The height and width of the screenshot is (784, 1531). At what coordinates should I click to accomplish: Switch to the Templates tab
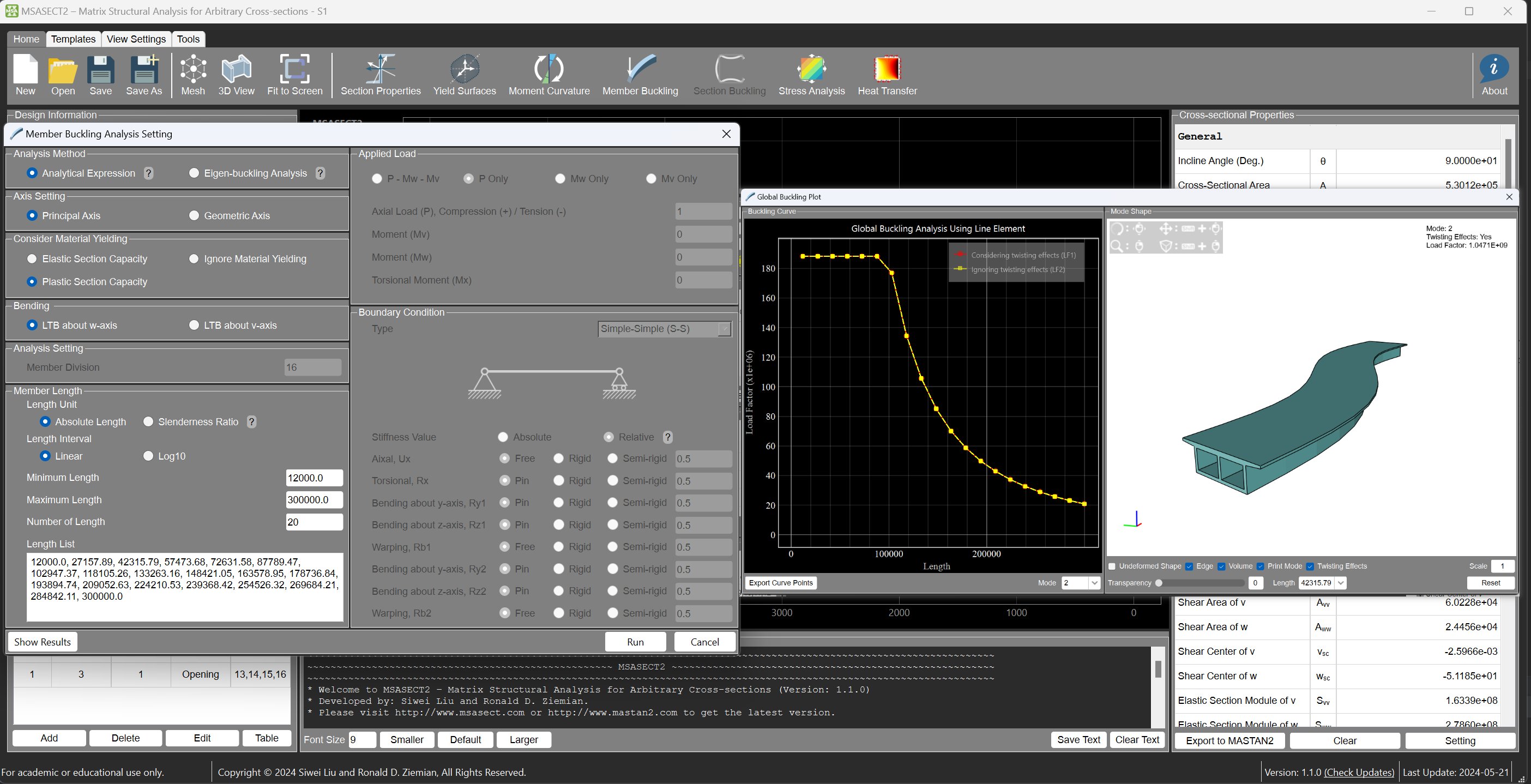(73, 39)
